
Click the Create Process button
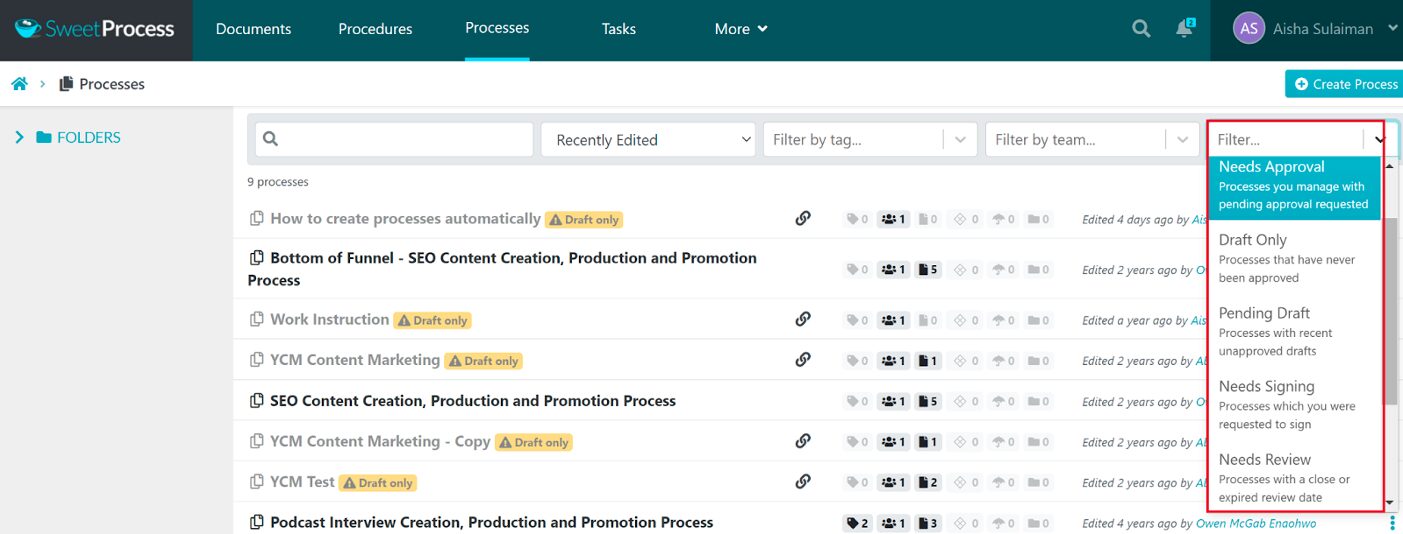coord(1345,84)
